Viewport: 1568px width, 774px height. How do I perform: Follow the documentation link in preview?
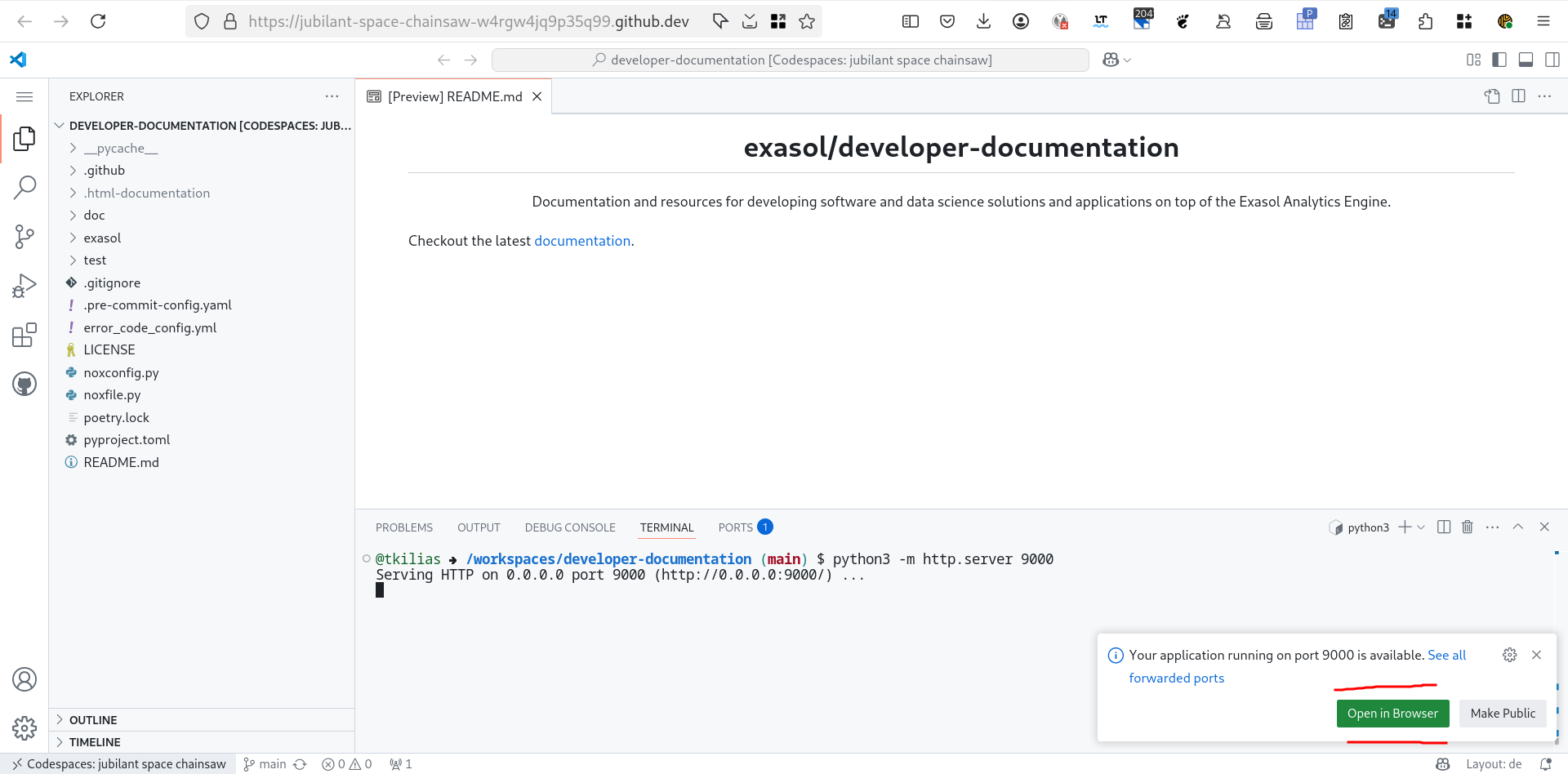(582, 241)
